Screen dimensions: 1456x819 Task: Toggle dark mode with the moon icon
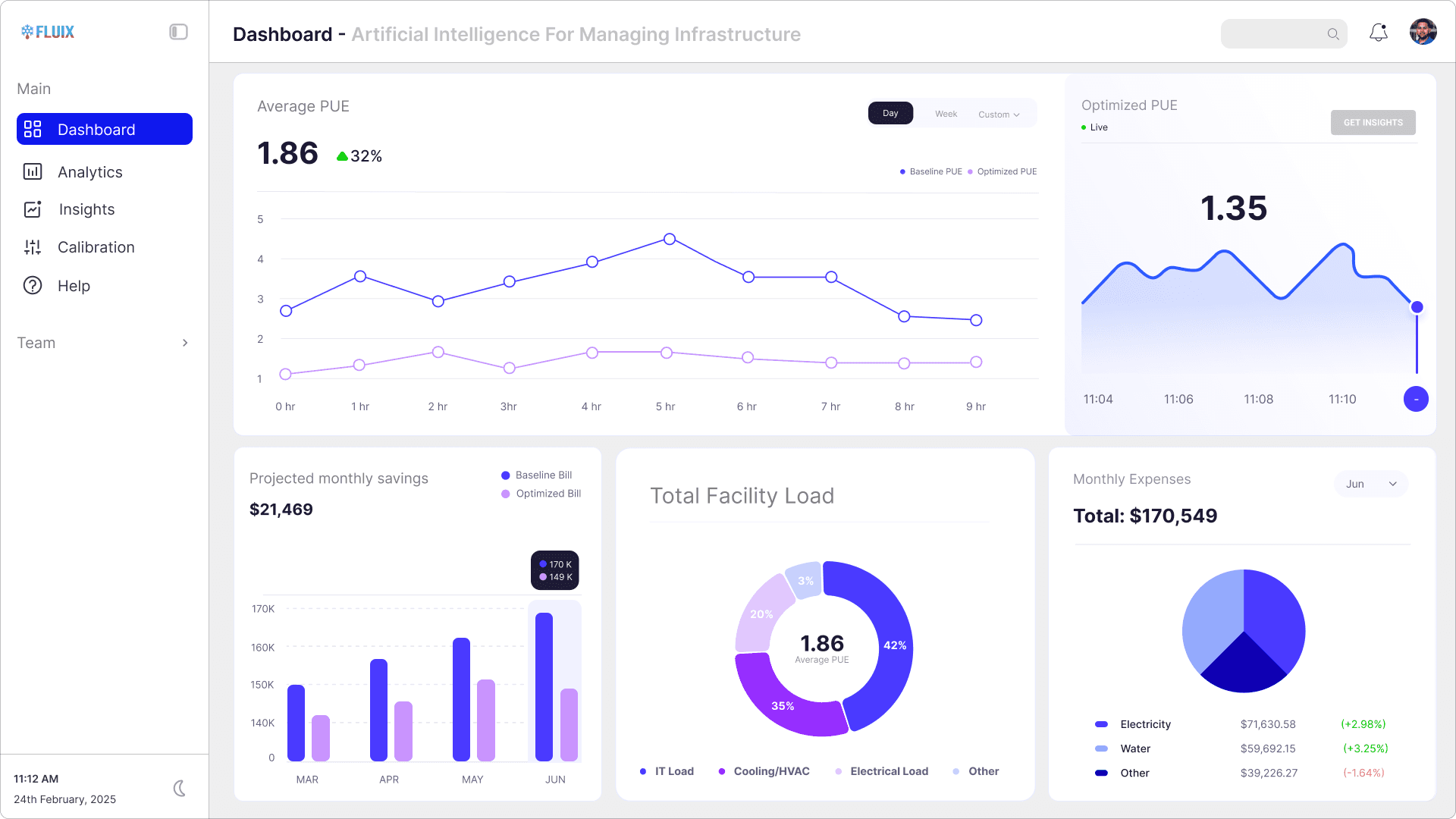[179, 788]
